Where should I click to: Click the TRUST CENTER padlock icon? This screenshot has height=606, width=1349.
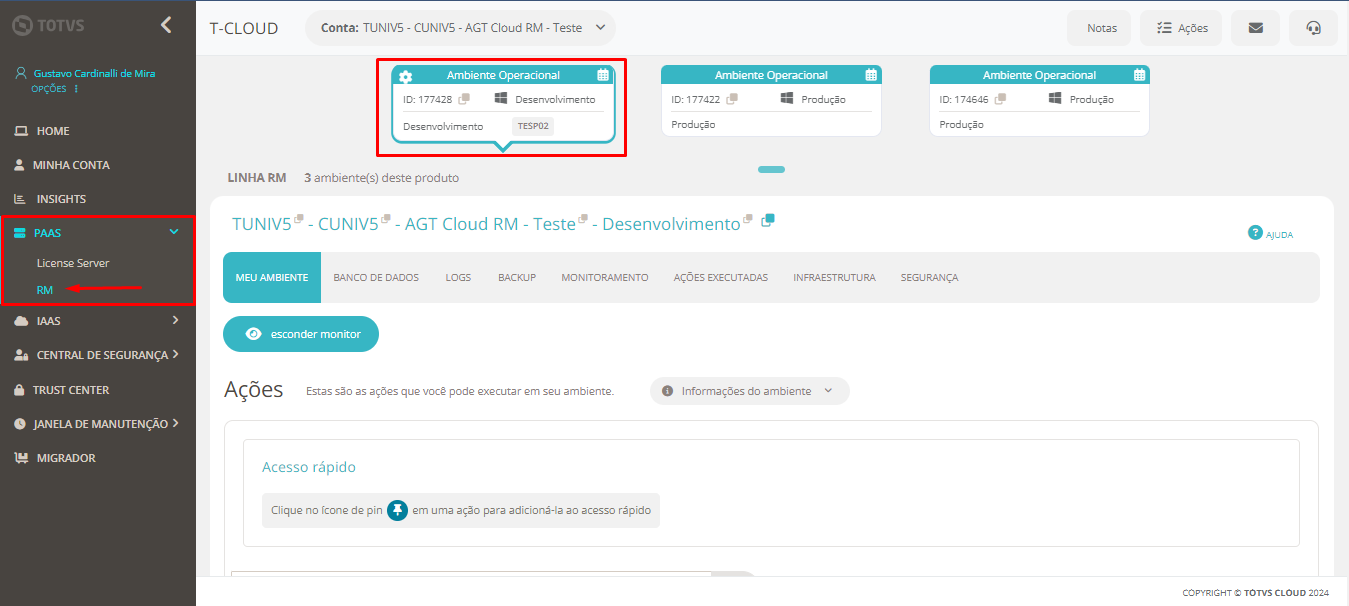tap(19, 390)
